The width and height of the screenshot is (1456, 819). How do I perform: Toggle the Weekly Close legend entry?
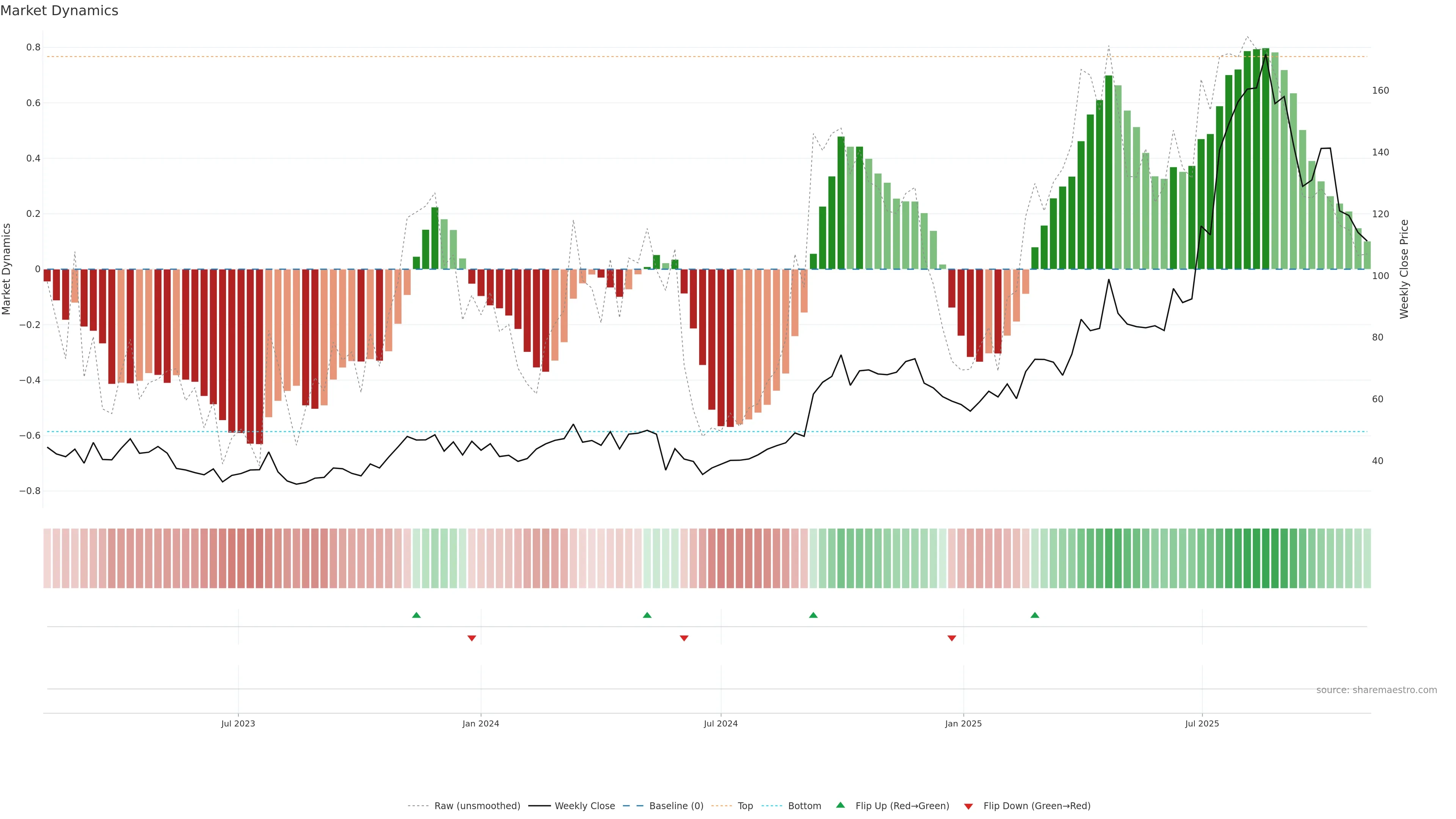pos(584,806)
